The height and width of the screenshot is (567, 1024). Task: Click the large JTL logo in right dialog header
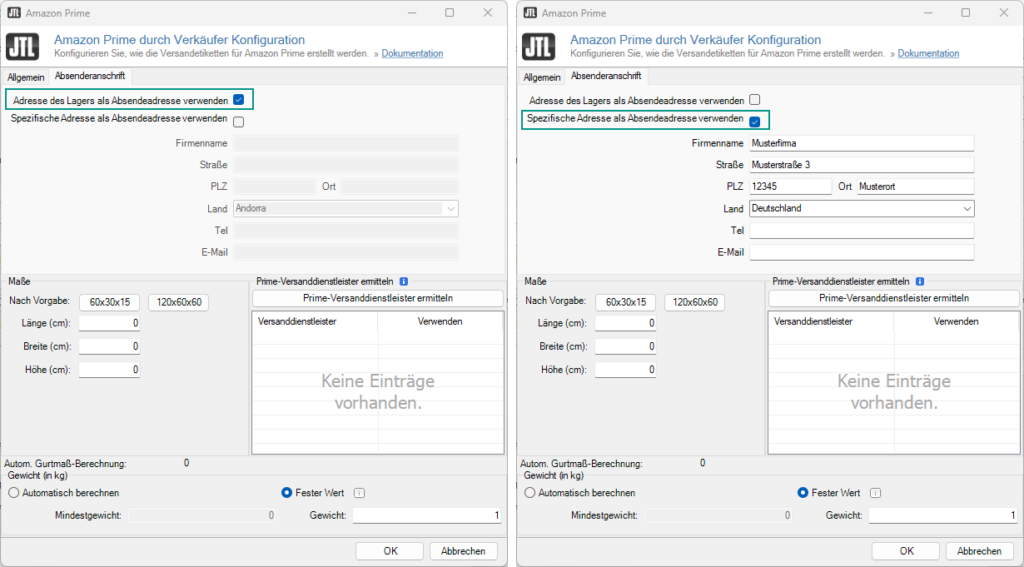pyautogui.click(x=541, y=47)
